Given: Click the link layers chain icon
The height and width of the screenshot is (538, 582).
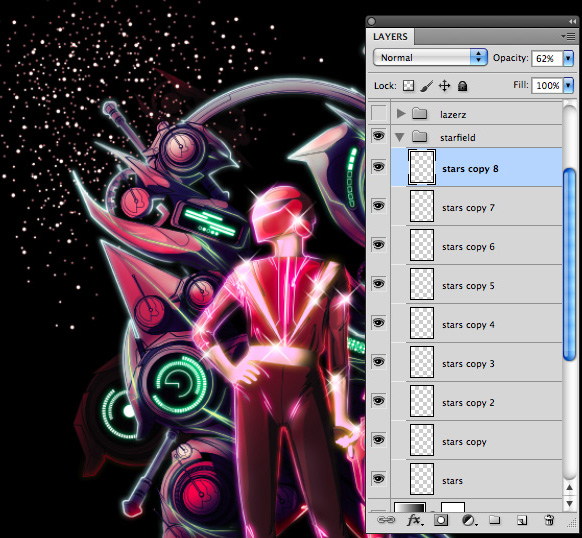Looking at the screenshot, I should (386, 520).
